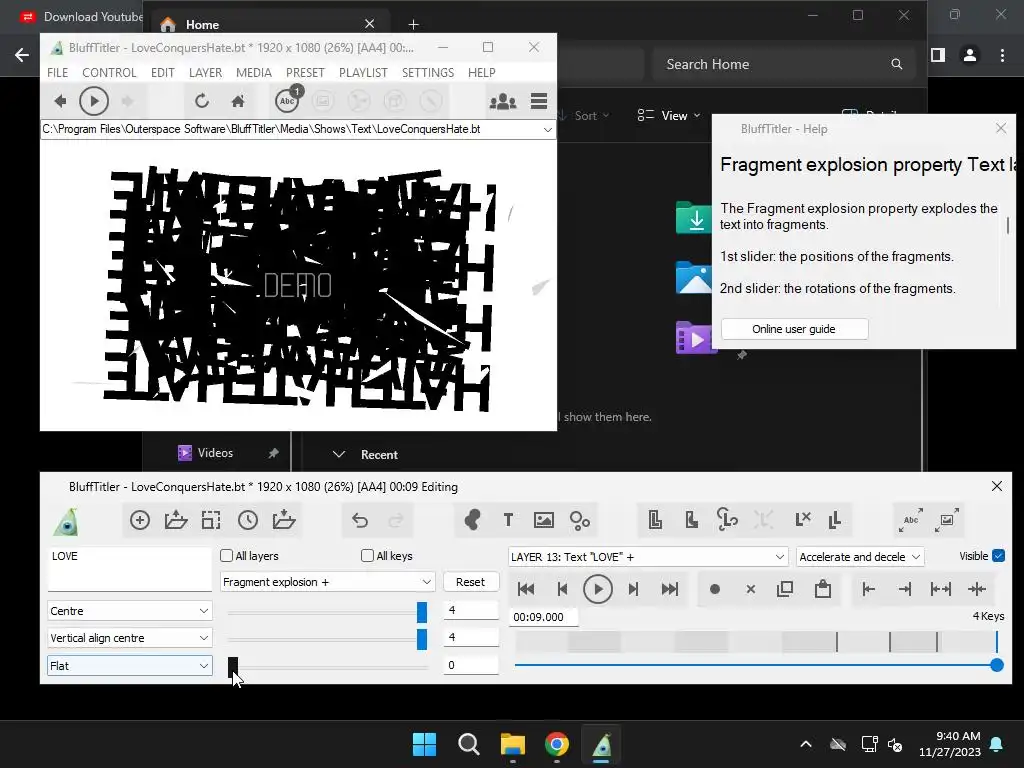Click the undo arrow icon
This screenshot has height=768, width=1024.
click(360, 520)
